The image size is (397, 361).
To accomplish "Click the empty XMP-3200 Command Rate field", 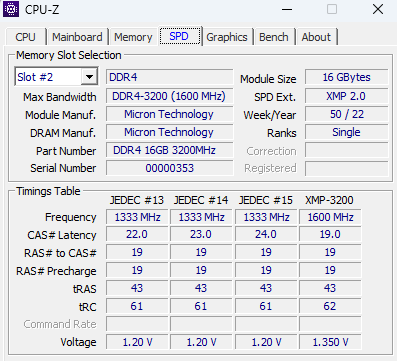I will [330, 324].
